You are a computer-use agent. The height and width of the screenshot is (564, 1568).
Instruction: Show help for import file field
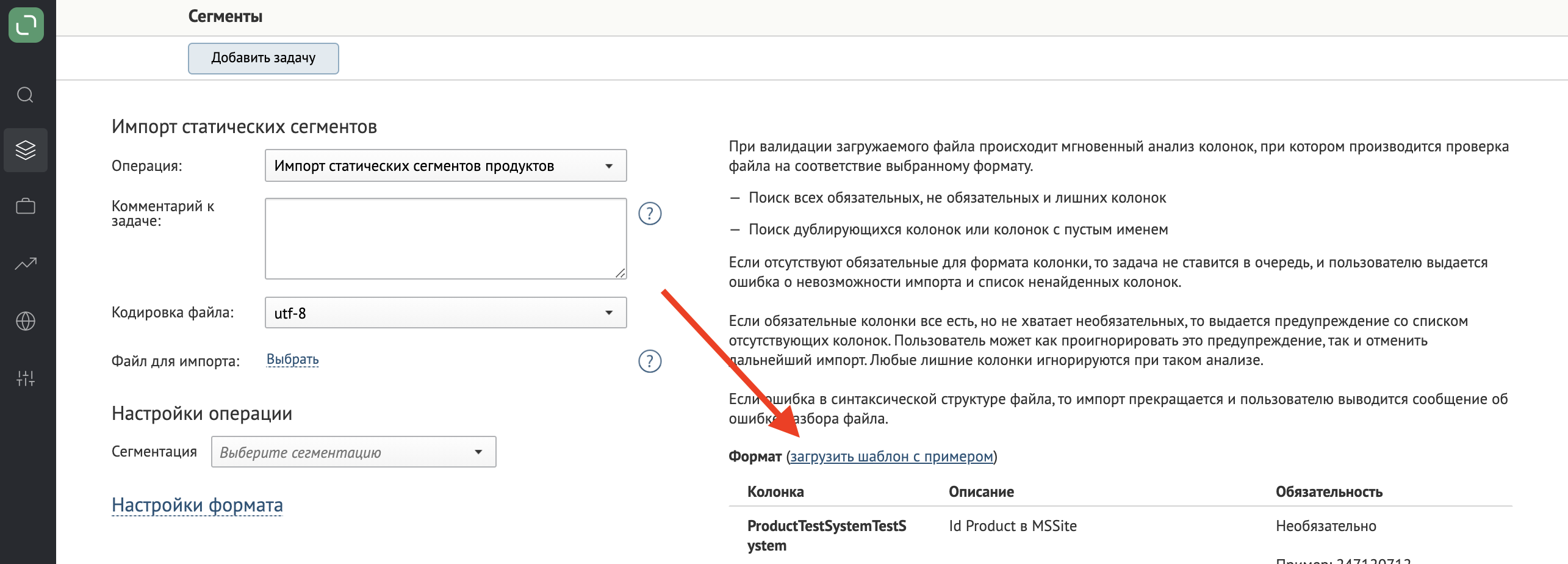point(650,361)
